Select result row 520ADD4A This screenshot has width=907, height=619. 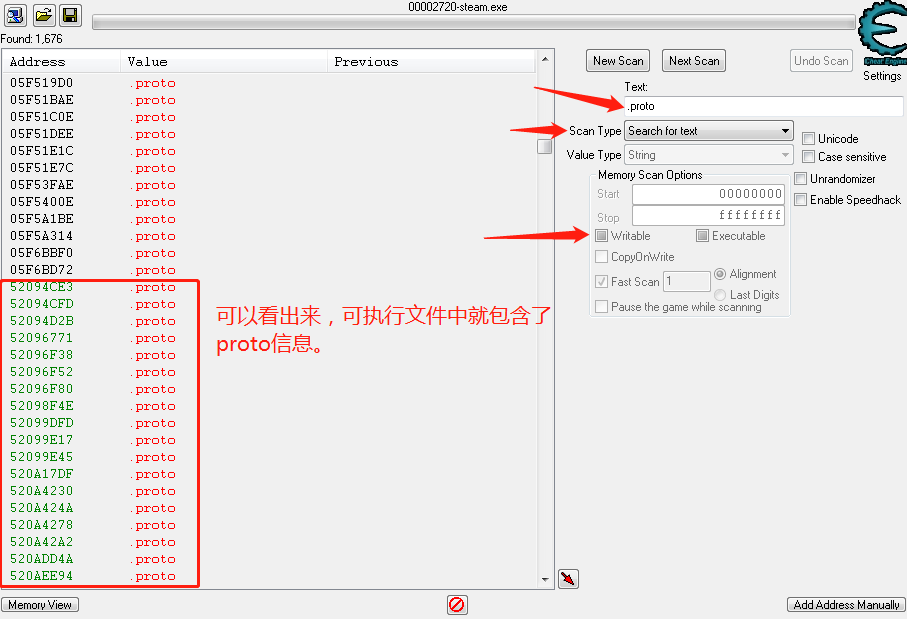[x=269, y=559]
